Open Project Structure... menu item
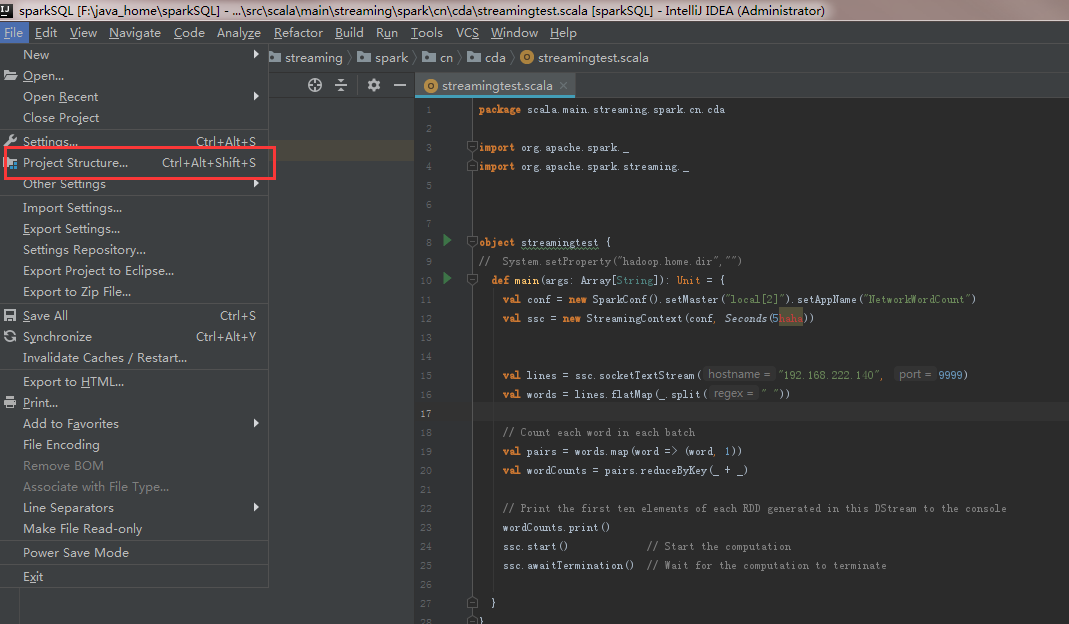The width and height of the screenshot is (1069, 624). point(134,163)
